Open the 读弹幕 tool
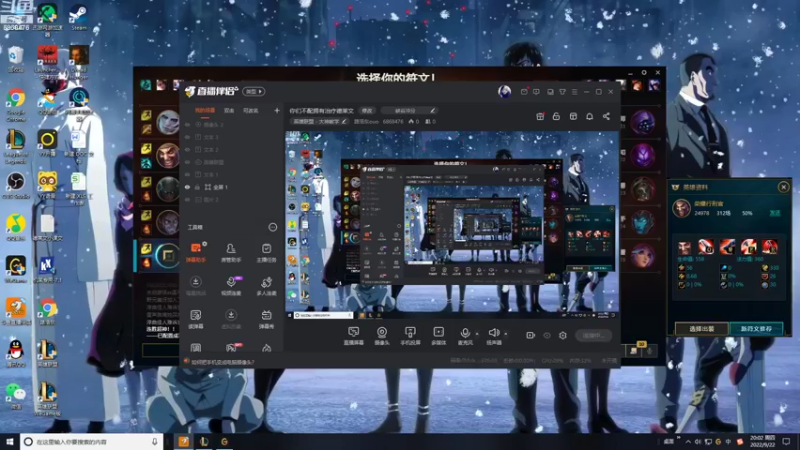800x450 pixels. 196,319
